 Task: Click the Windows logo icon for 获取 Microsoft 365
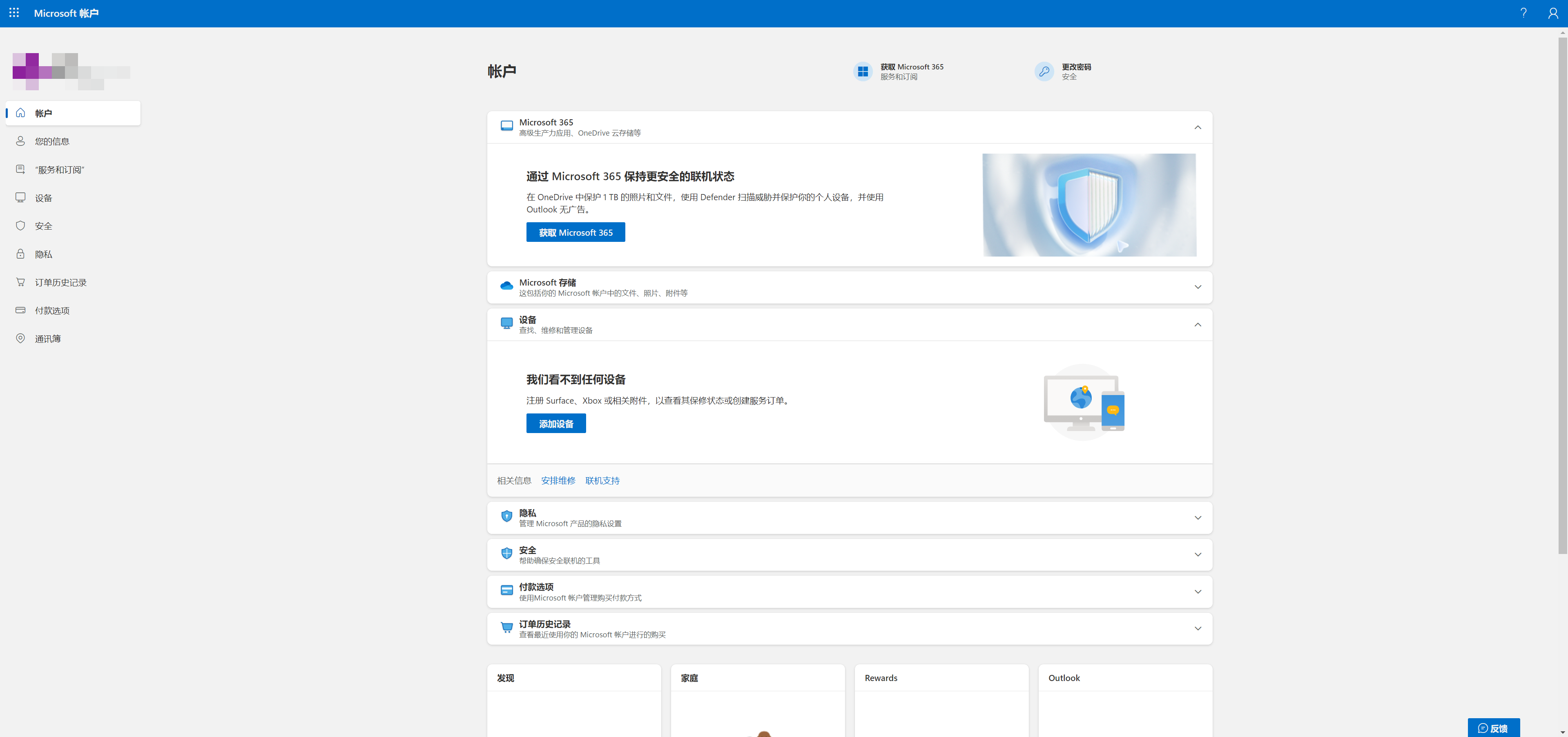tap(863, 71)
